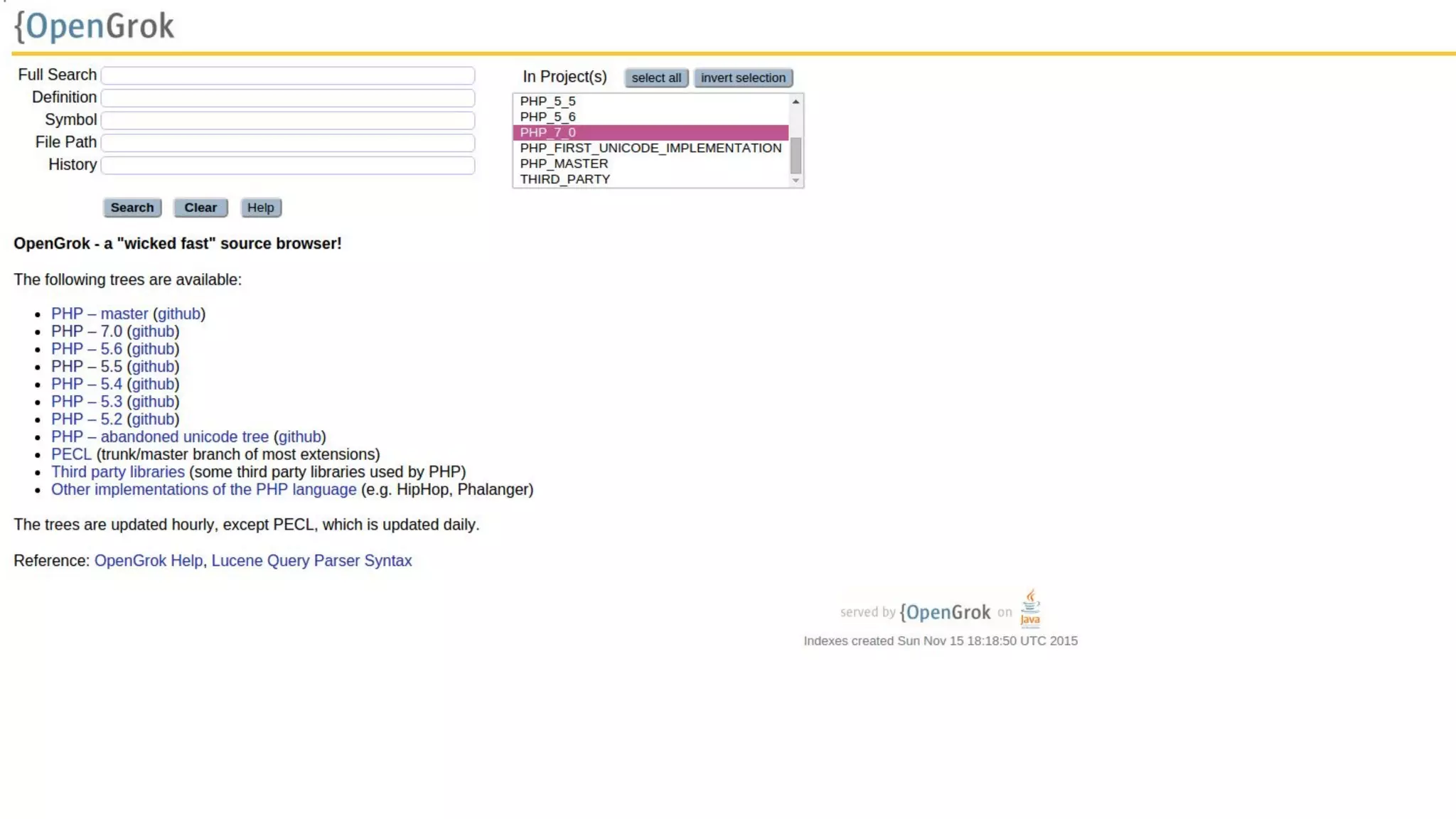Select PHP_MASTER project in list
The height and width of the screenshot is (819, 1456).
coord(564,164)
